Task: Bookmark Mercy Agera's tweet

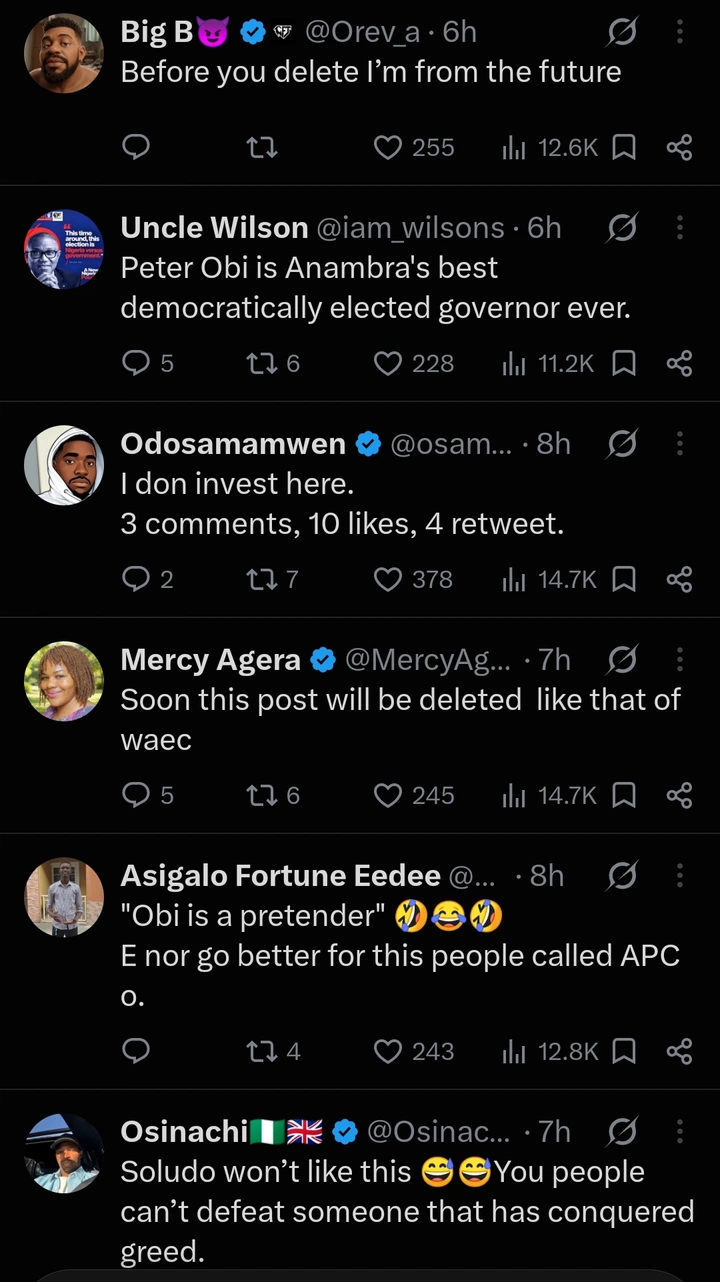Action: (624, 796)
